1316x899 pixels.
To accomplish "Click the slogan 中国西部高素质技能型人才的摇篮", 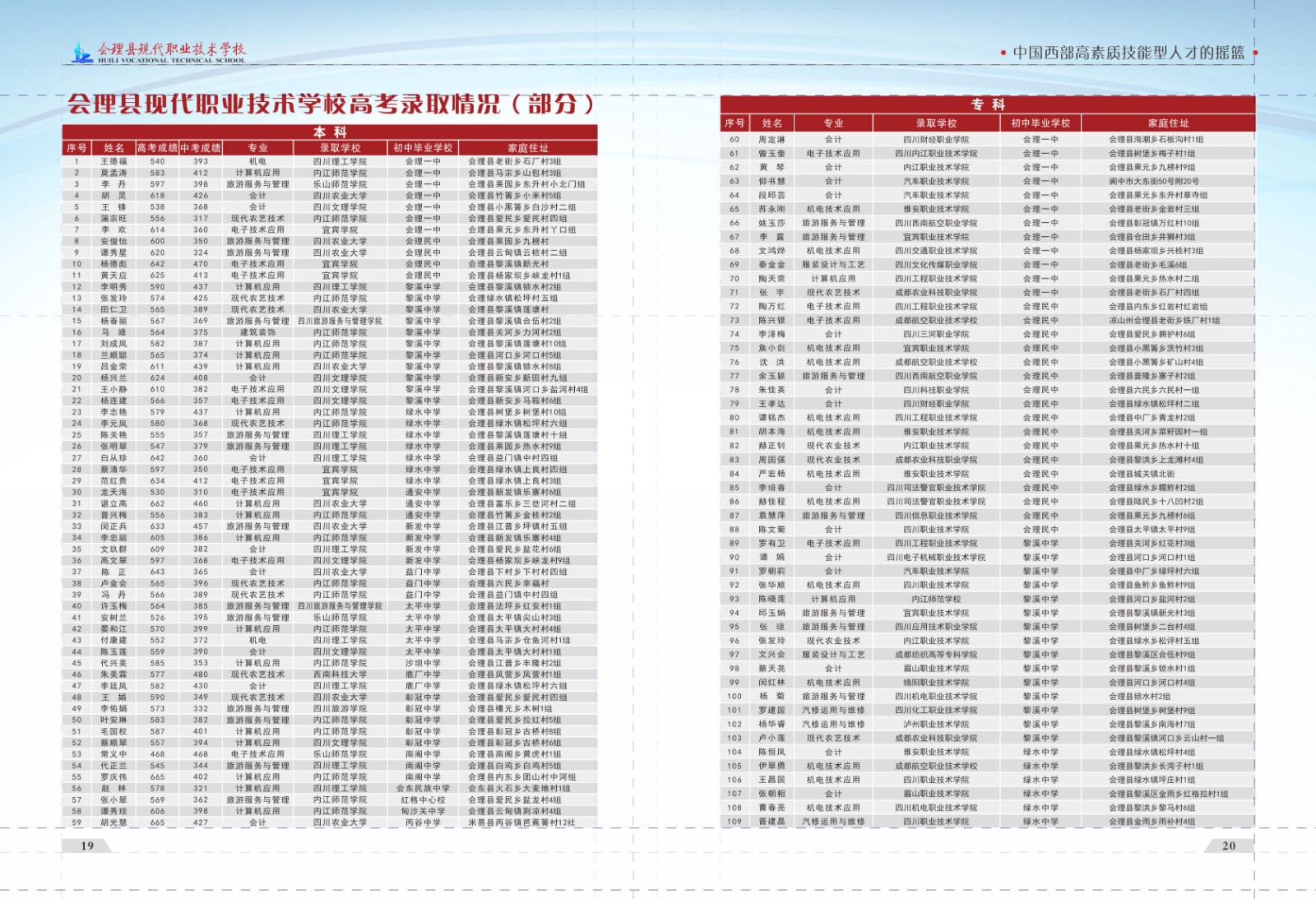I will click(x=1128, y=53).
